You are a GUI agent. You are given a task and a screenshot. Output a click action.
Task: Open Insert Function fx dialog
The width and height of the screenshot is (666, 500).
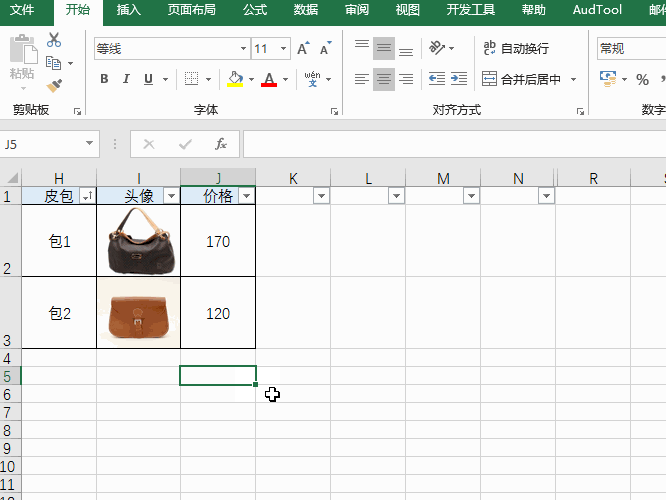[221, 144]
